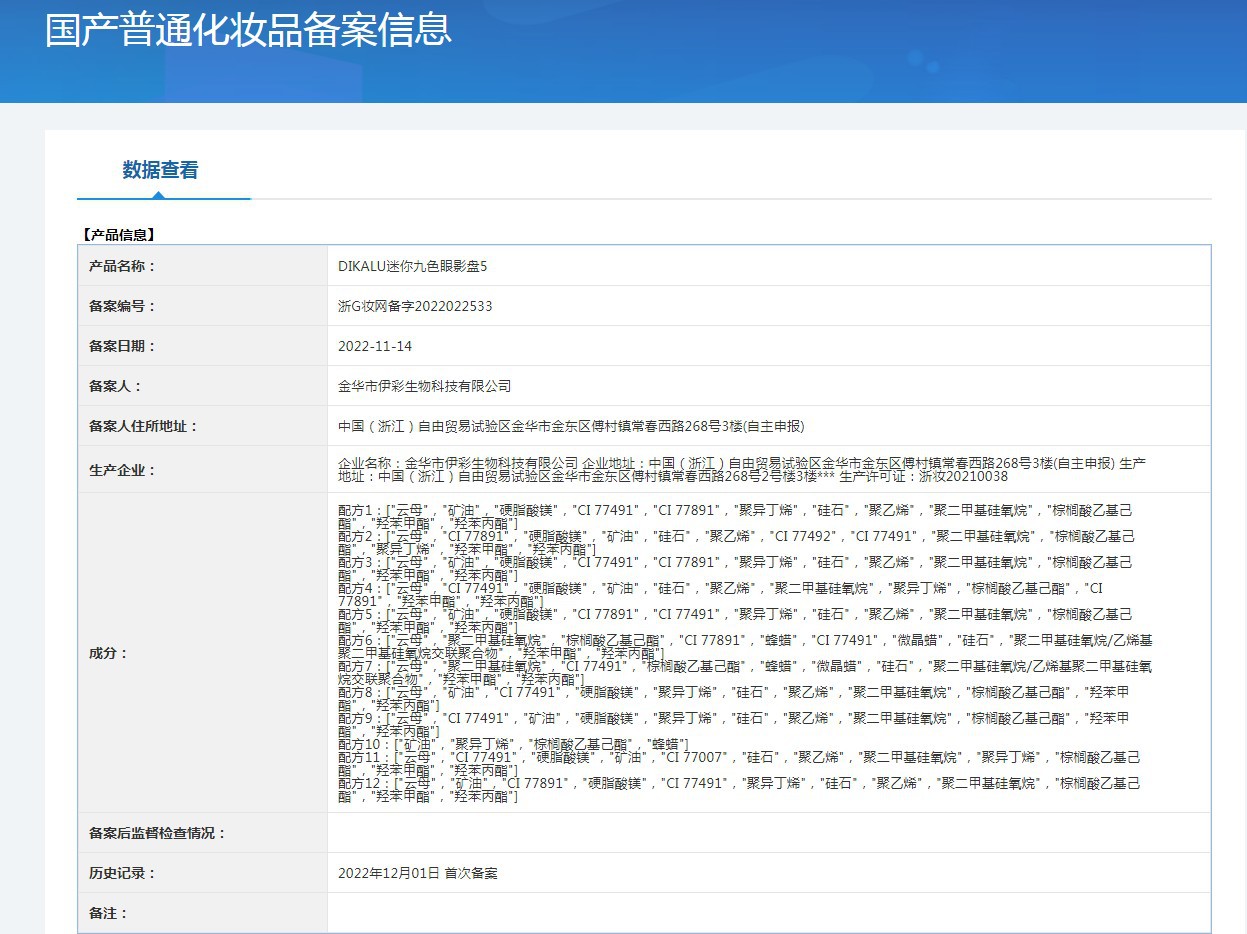Select the 配方12 ingredient line
1247x934 pixels.
(738, 790)
